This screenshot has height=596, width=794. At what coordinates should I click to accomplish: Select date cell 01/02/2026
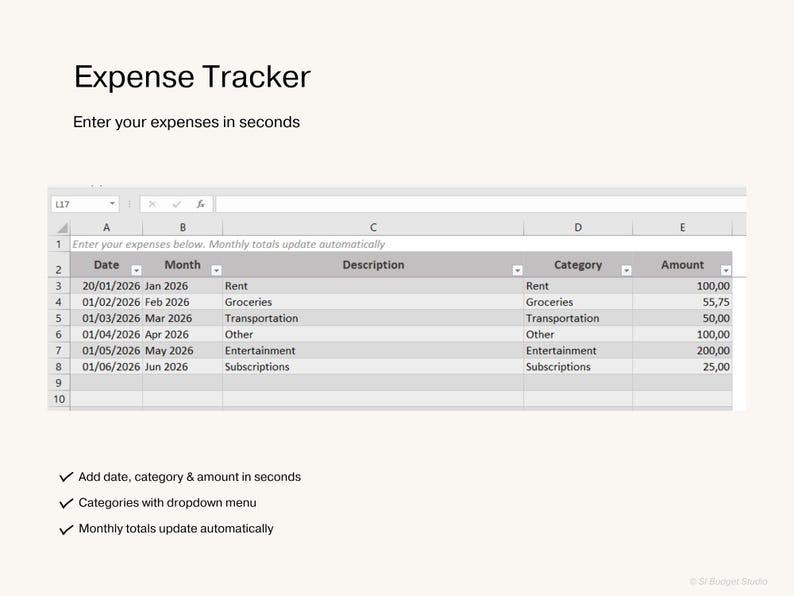coord(106,302)
